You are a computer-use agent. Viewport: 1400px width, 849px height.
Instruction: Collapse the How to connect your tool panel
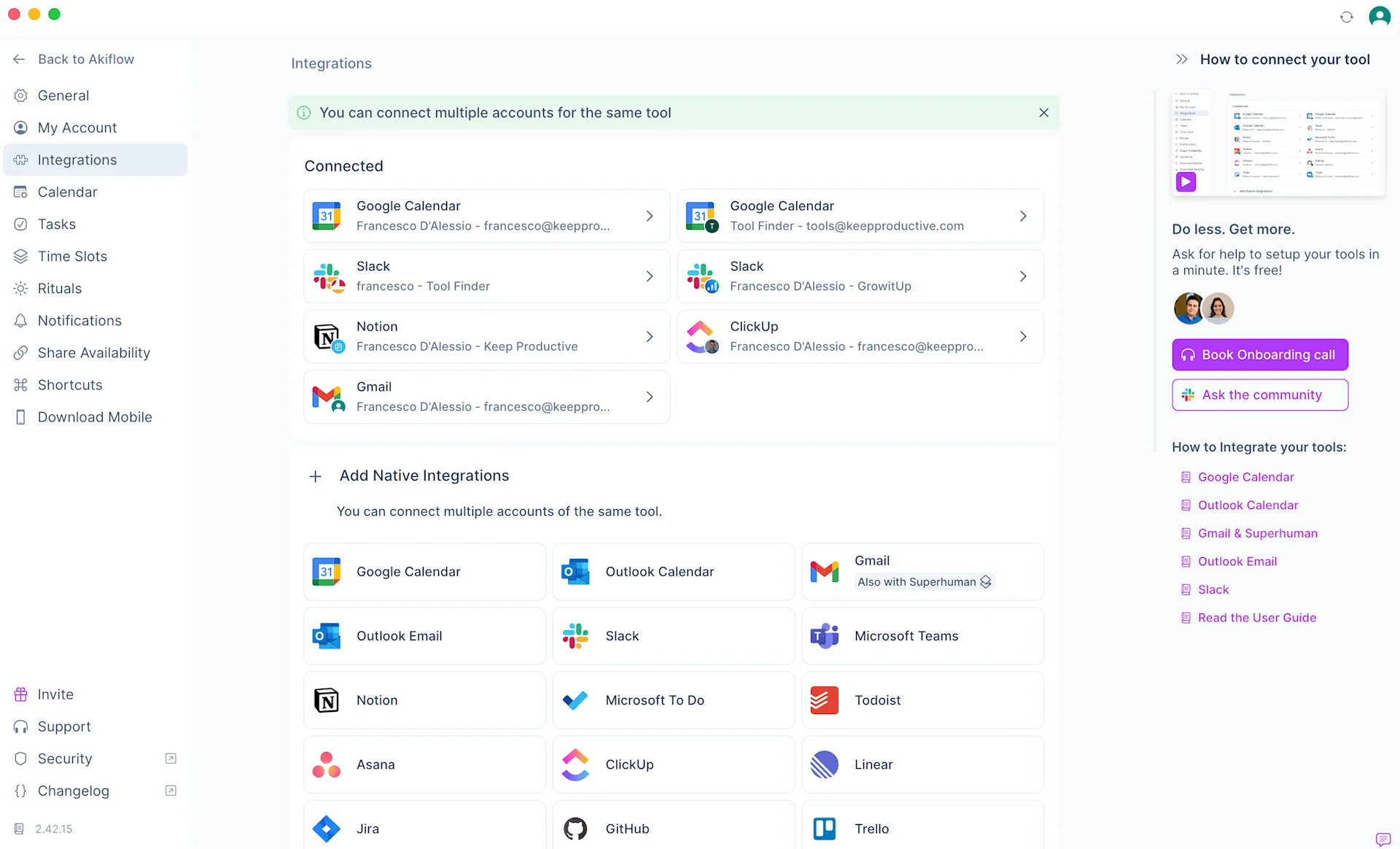point(1181,59)
